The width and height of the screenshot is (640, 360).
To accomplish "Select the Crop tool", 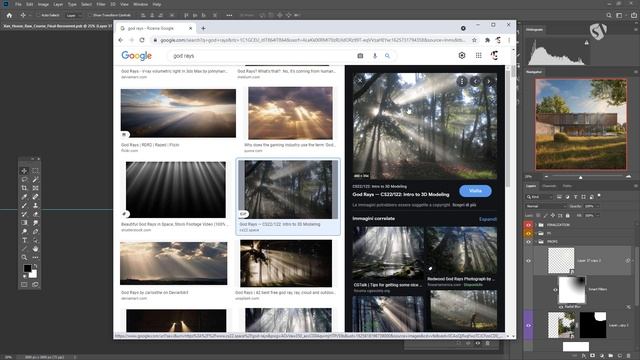I will pos(24,188).
